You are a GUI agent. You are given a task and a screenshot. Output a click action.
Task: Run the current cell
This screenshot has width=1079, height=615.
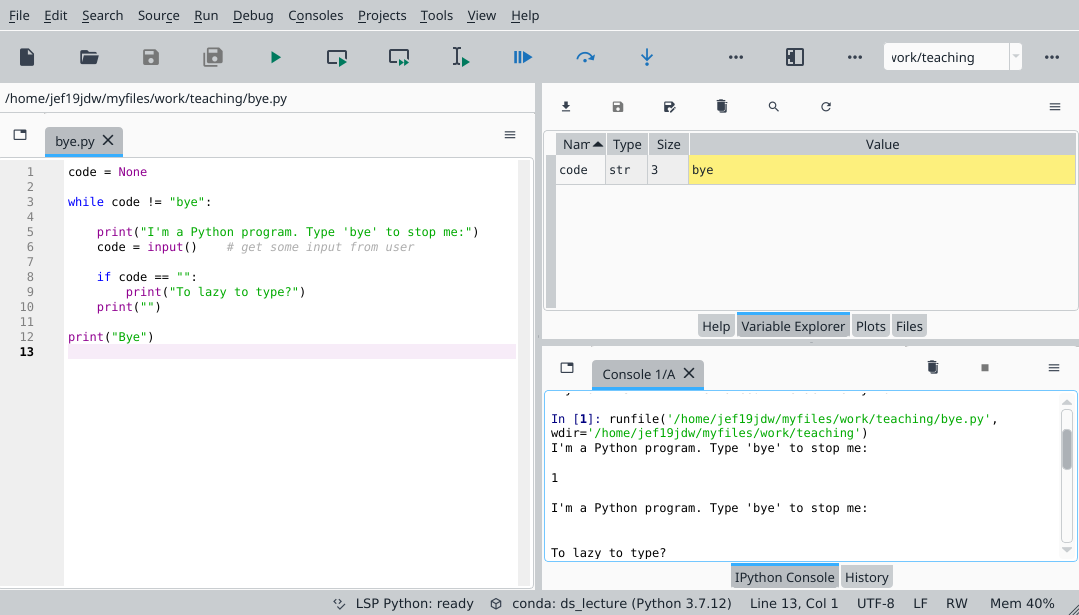[336, 57]
